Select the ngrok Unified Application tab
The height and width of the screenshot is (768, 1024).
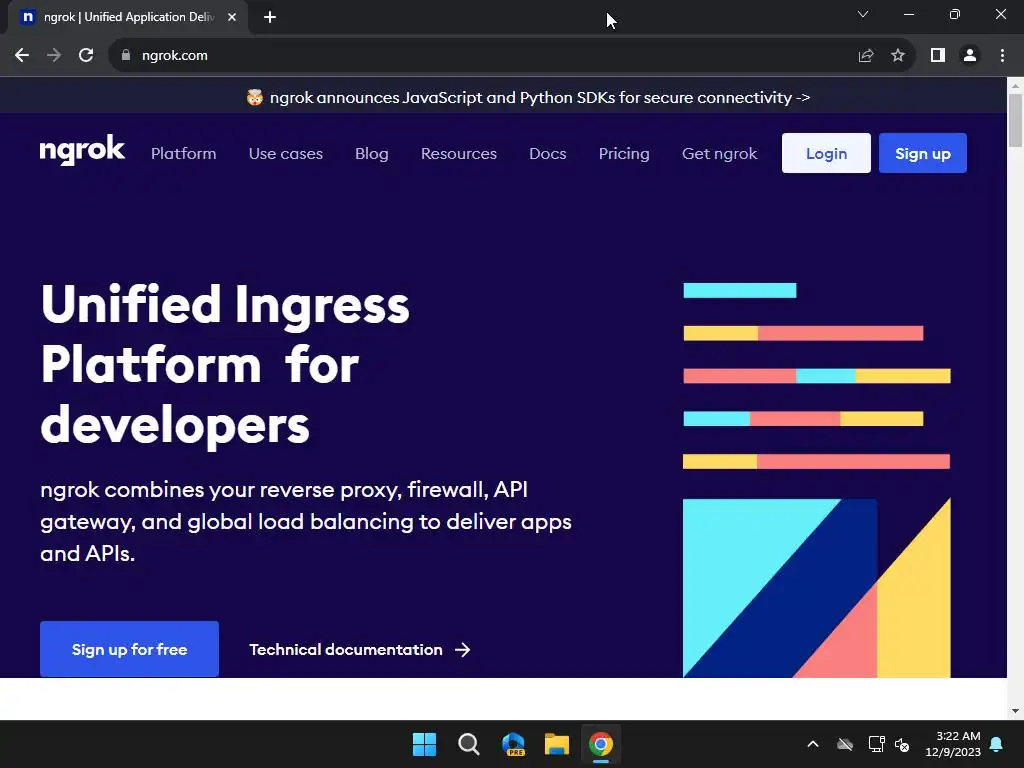click(129, 17)
